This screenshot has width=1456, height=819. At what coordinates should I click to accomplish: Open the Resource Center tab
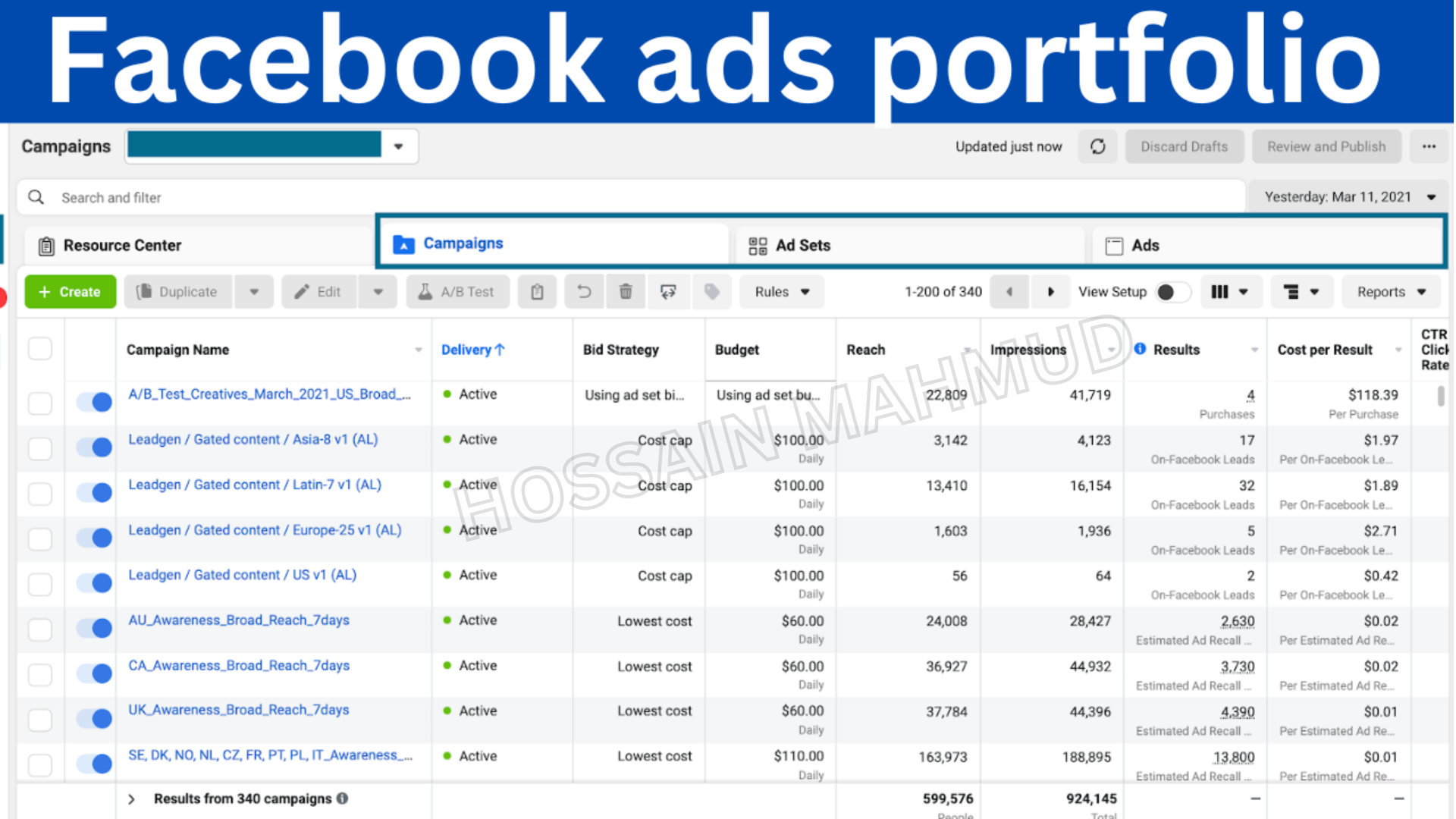click(198, 246)
